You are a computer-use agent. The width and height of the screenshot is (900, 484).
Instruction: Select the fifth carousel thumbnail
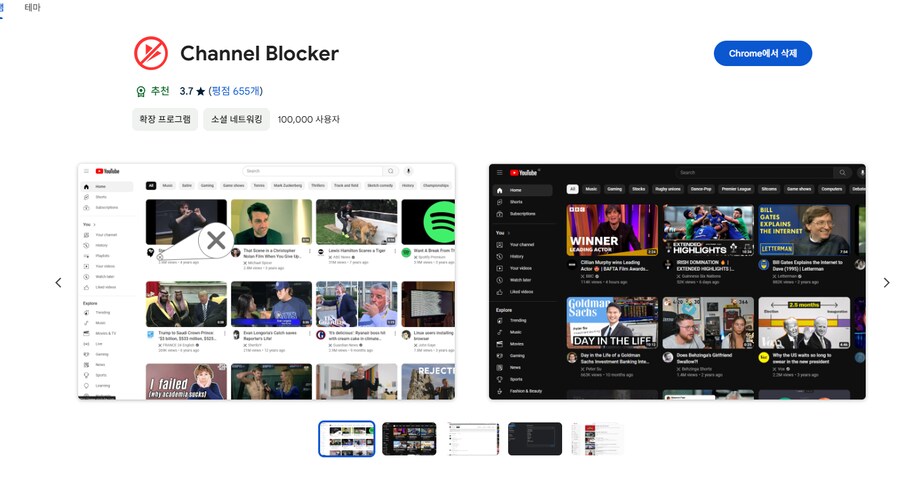[597, 439]
